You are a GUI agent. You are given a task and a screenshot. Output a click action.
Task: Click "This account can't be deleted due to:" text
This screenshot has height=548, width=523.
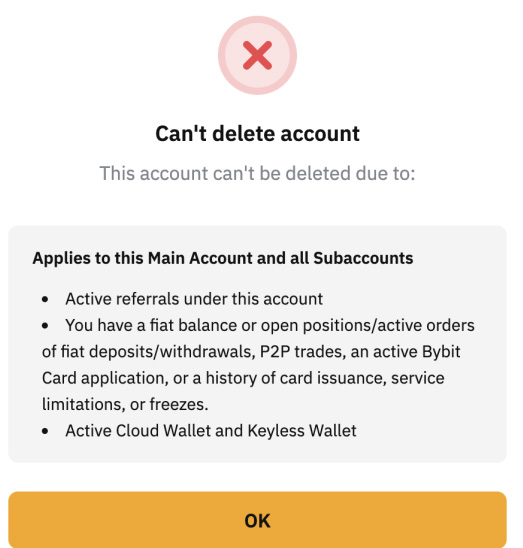click(257, 173)
